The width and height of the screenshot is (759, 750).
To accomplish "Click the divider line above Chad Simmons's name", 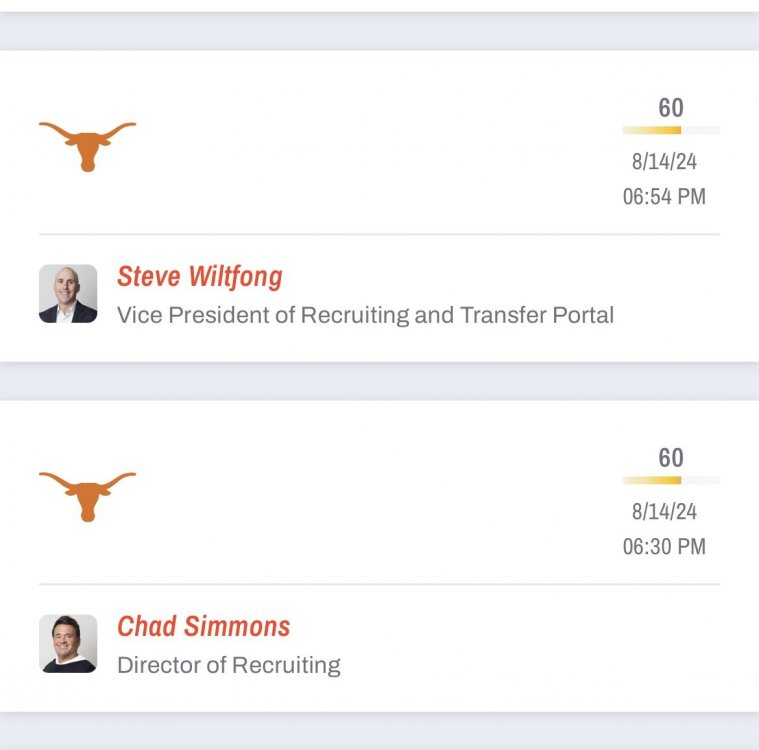I will click(379, 584).
